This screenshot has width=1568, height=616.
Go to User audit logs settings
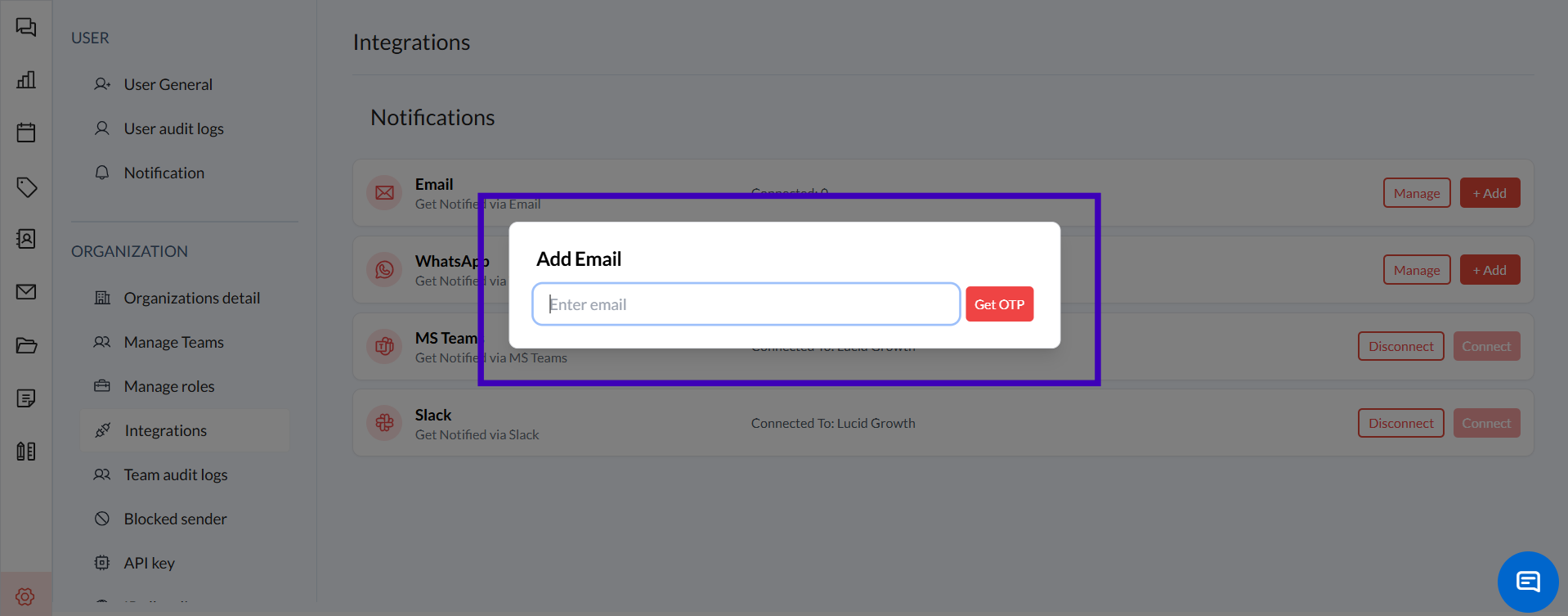[x=173, y=128]
